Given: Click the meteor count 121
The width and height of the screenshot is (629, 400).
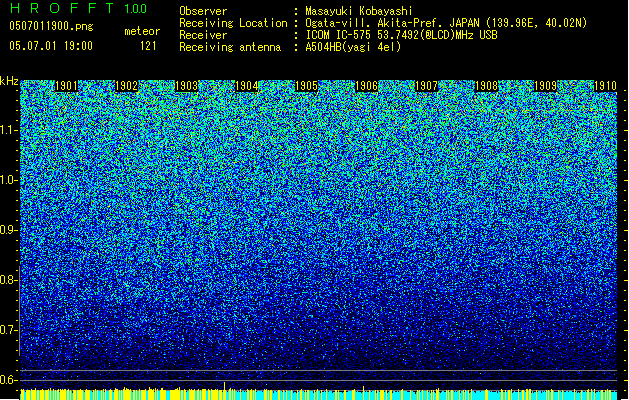Looking at the screenshot, I should 148,46.
